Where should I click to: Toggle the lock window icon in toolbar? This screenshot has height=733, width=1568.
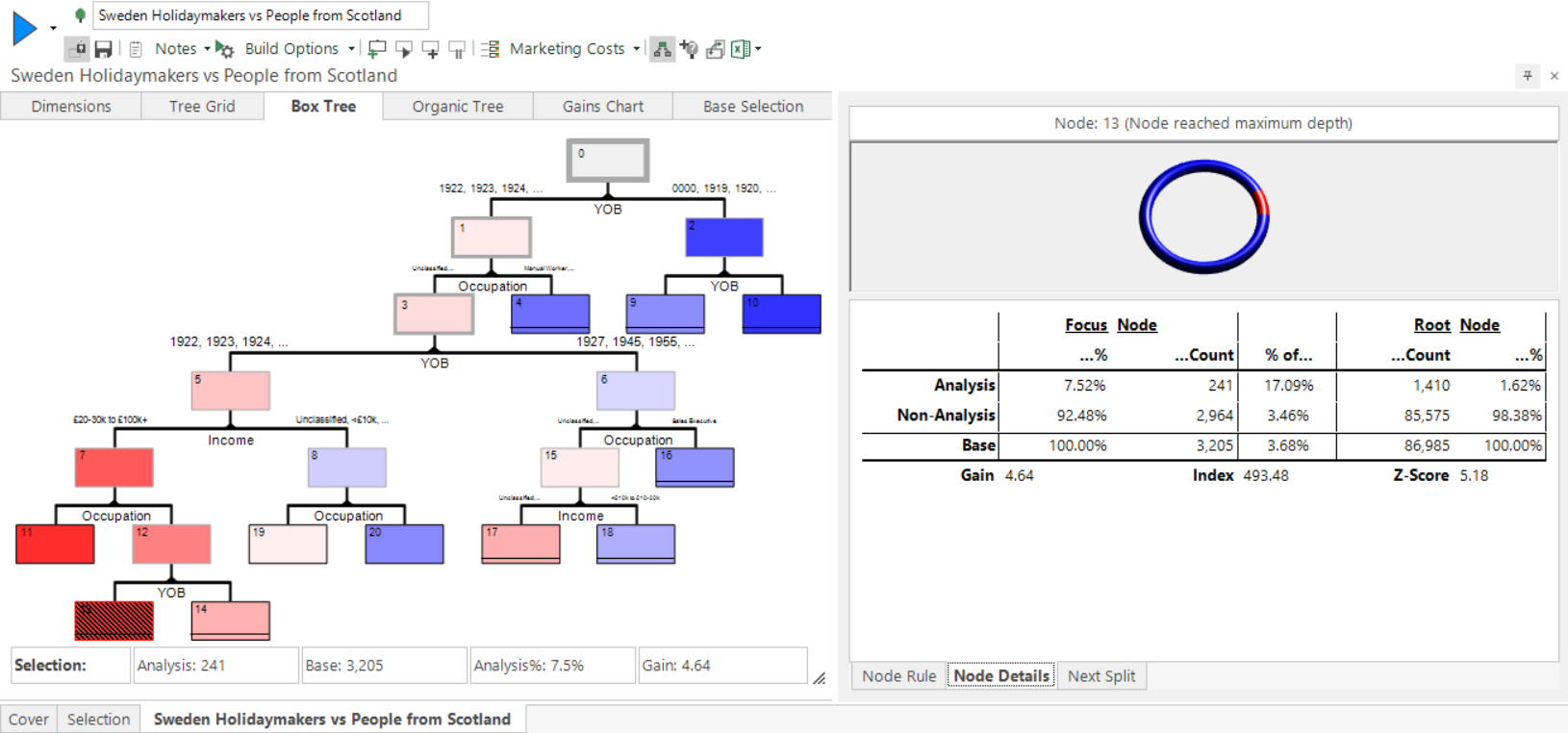[x=77, y=49]
